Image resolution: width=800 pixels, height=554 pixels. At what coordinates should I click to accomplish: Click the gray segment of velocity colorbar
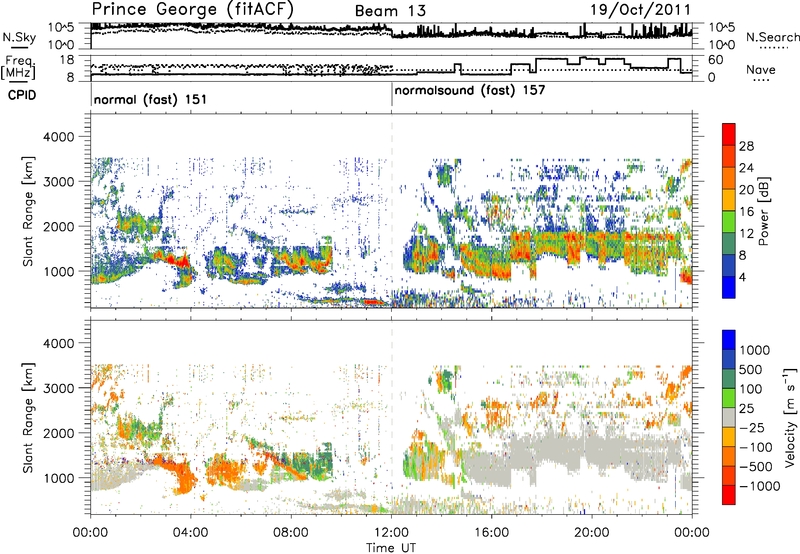pos(729,417)
